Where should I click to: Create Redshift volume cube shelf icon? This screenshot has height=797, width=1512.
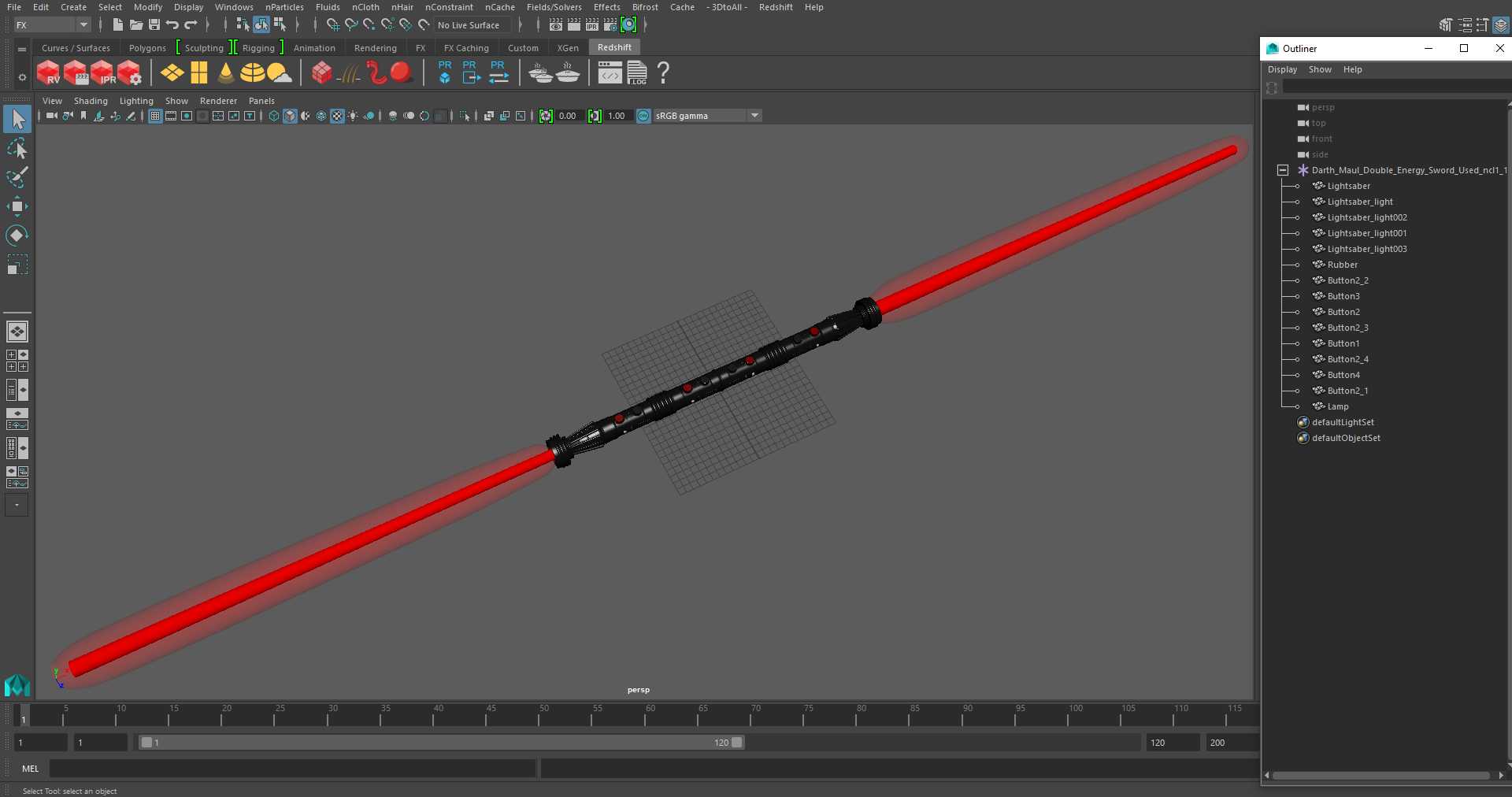(321, 73)
